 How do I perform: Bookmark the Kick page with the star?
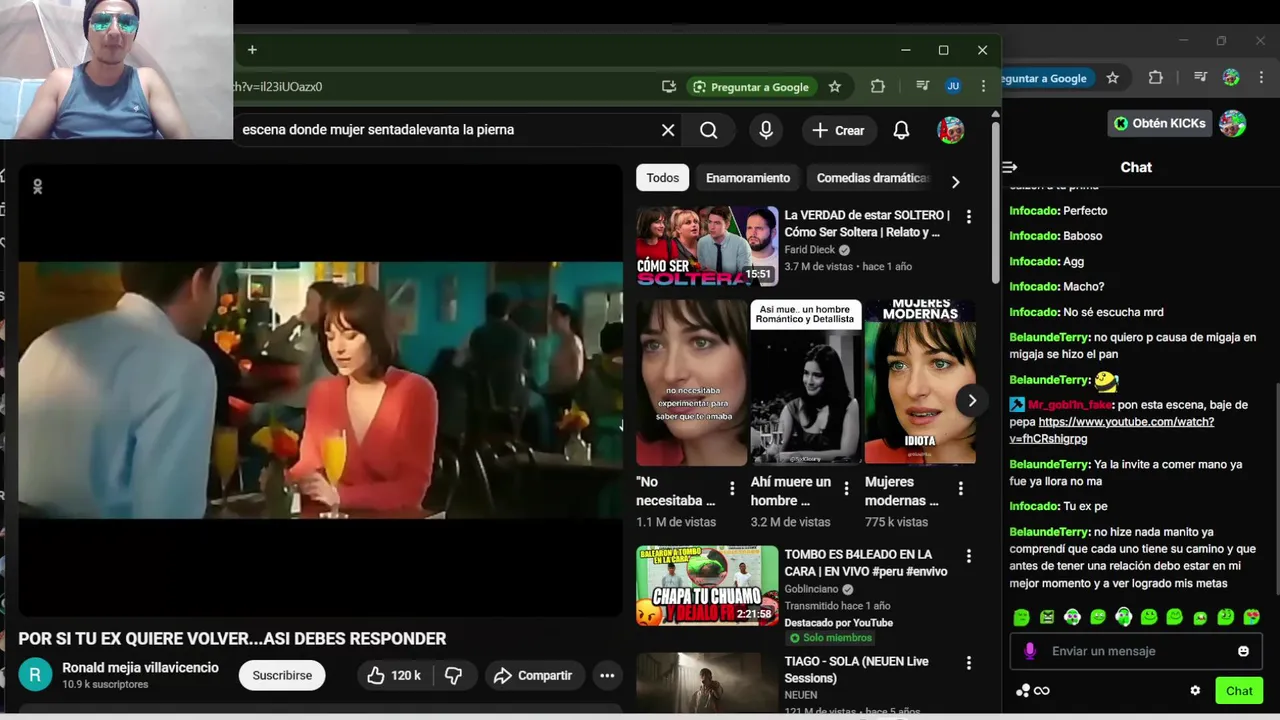[x=1112, y=78]
